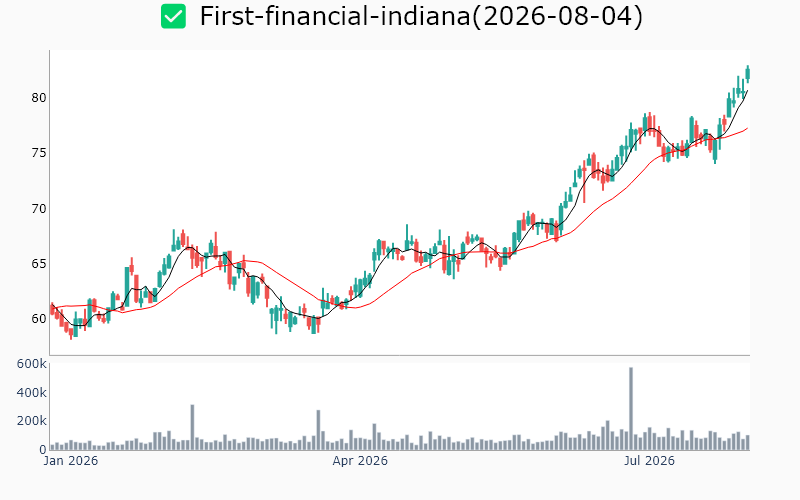Click the 400k volume axis label
Screen dimensions: 800x500
tap(32, 393)
